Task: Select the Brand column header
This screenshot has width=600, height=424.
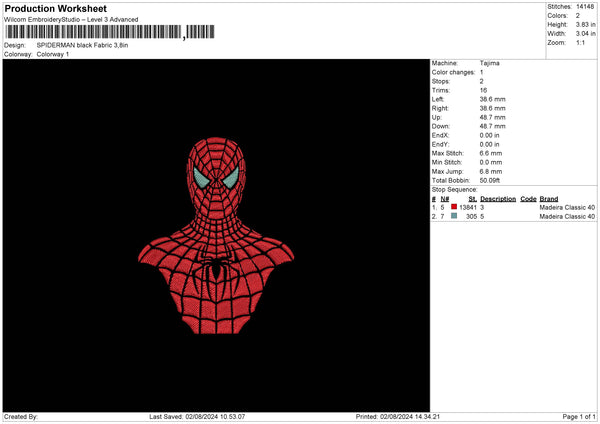Action: [x=549, y=198]
